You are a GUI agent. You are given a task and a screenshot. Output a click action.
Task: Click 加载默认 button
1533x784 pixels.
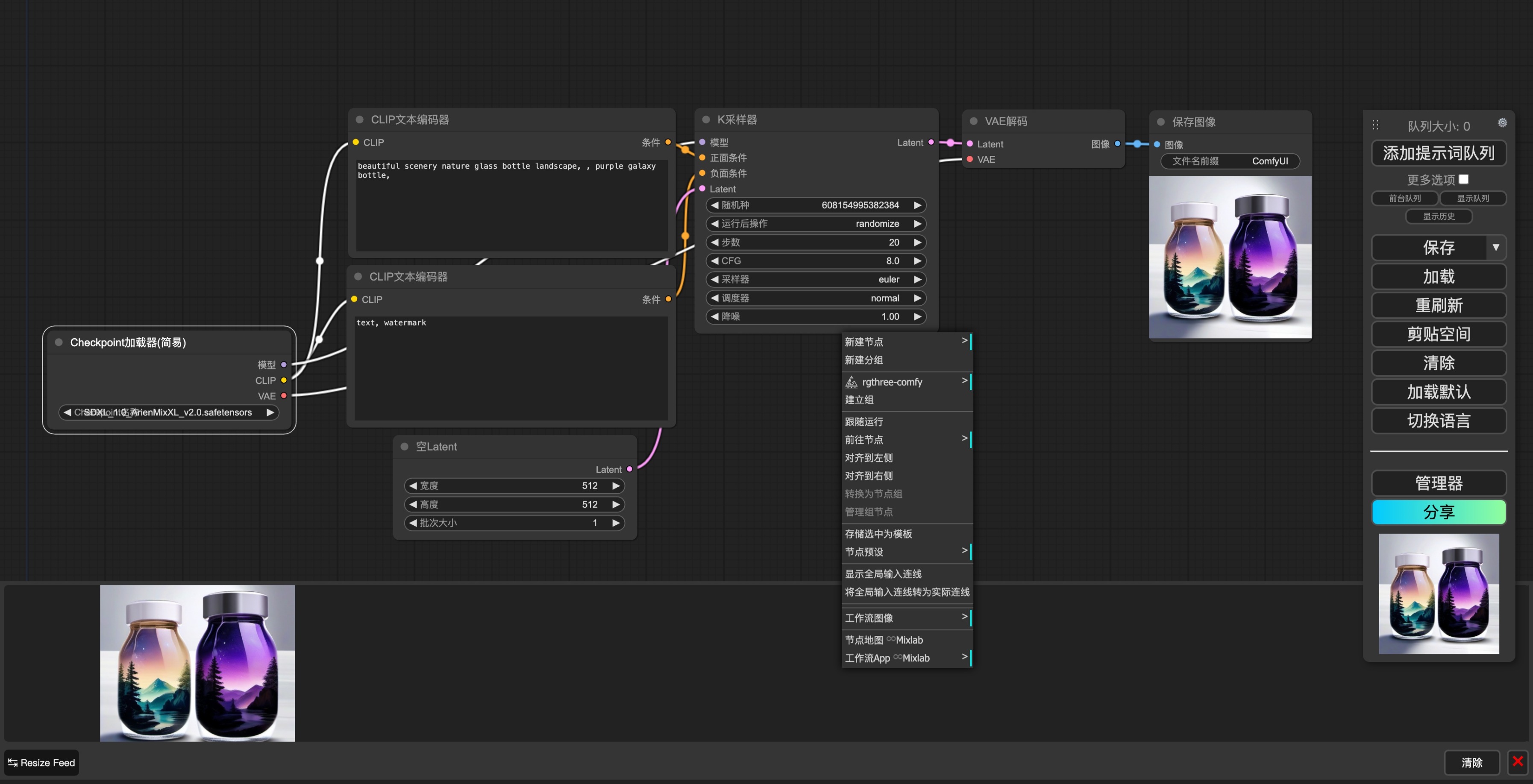tap(1439, 392)
